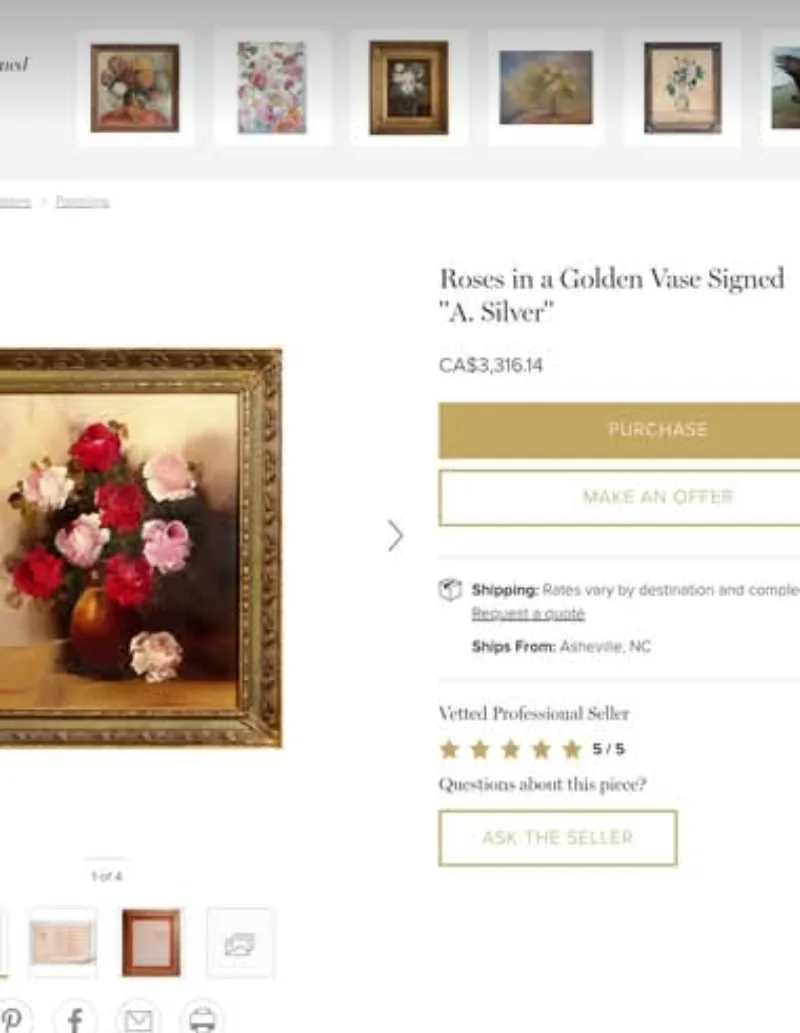The width and height of the screenshot is (800, 1033).
Task: Click the five-star seller rating
Action: coord(510,749)
